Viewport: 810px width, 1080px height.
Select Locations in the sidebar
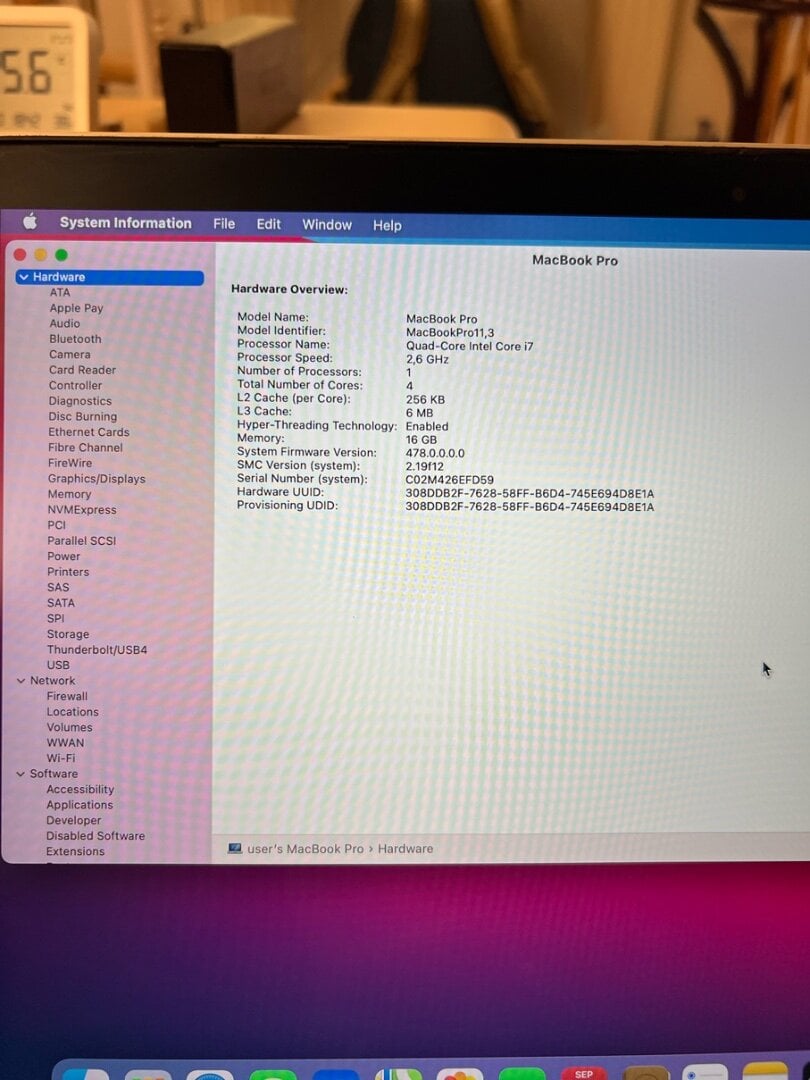(x=72, y=712)
